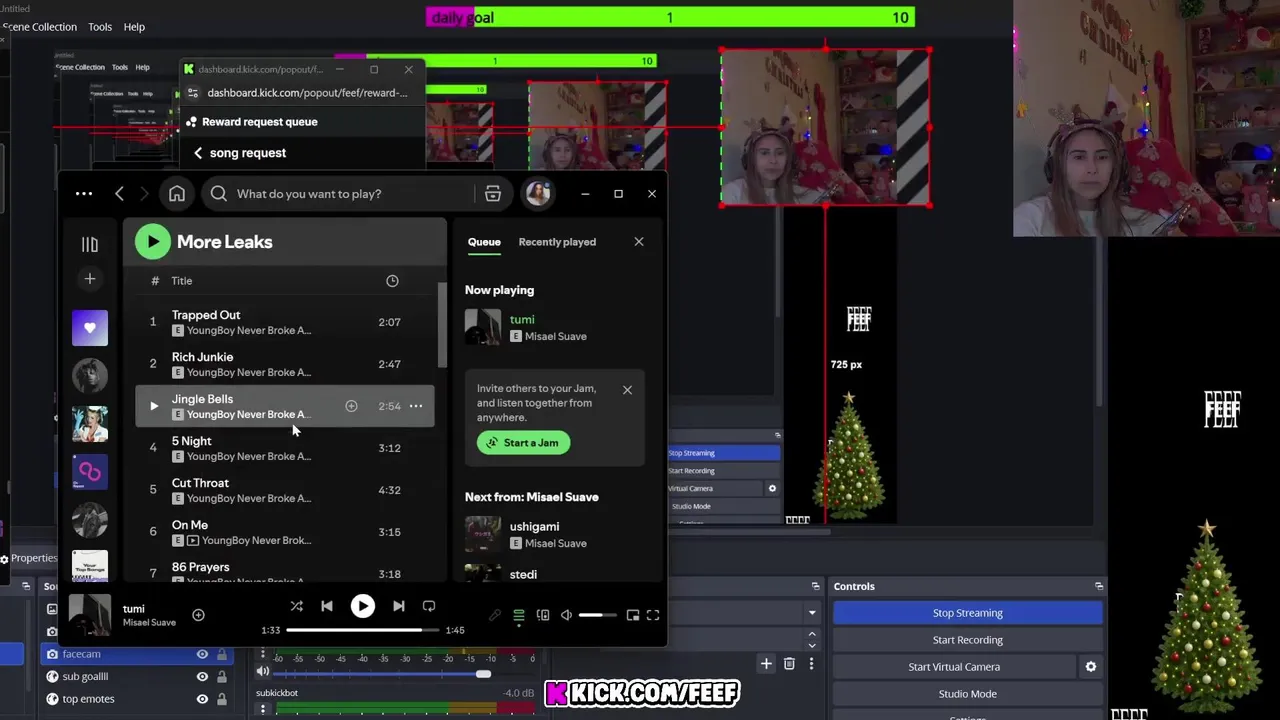Screen dimensions: 1280x720
Task: Open more options for Jingle Bells
Action: (416, 406)
